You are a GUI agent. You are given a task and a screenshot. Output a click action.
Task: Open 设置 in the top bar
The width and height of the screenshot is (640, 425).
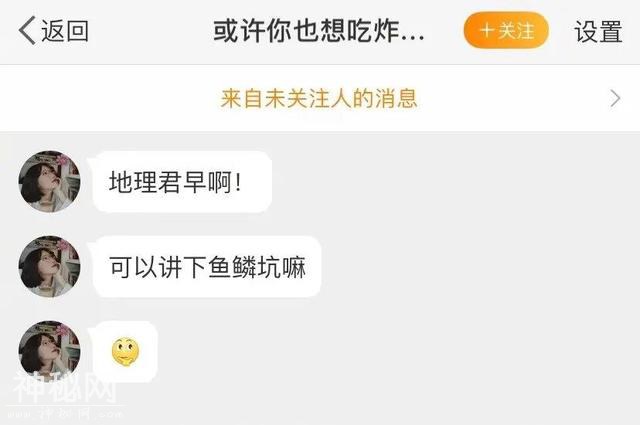(x=598, y=31)
